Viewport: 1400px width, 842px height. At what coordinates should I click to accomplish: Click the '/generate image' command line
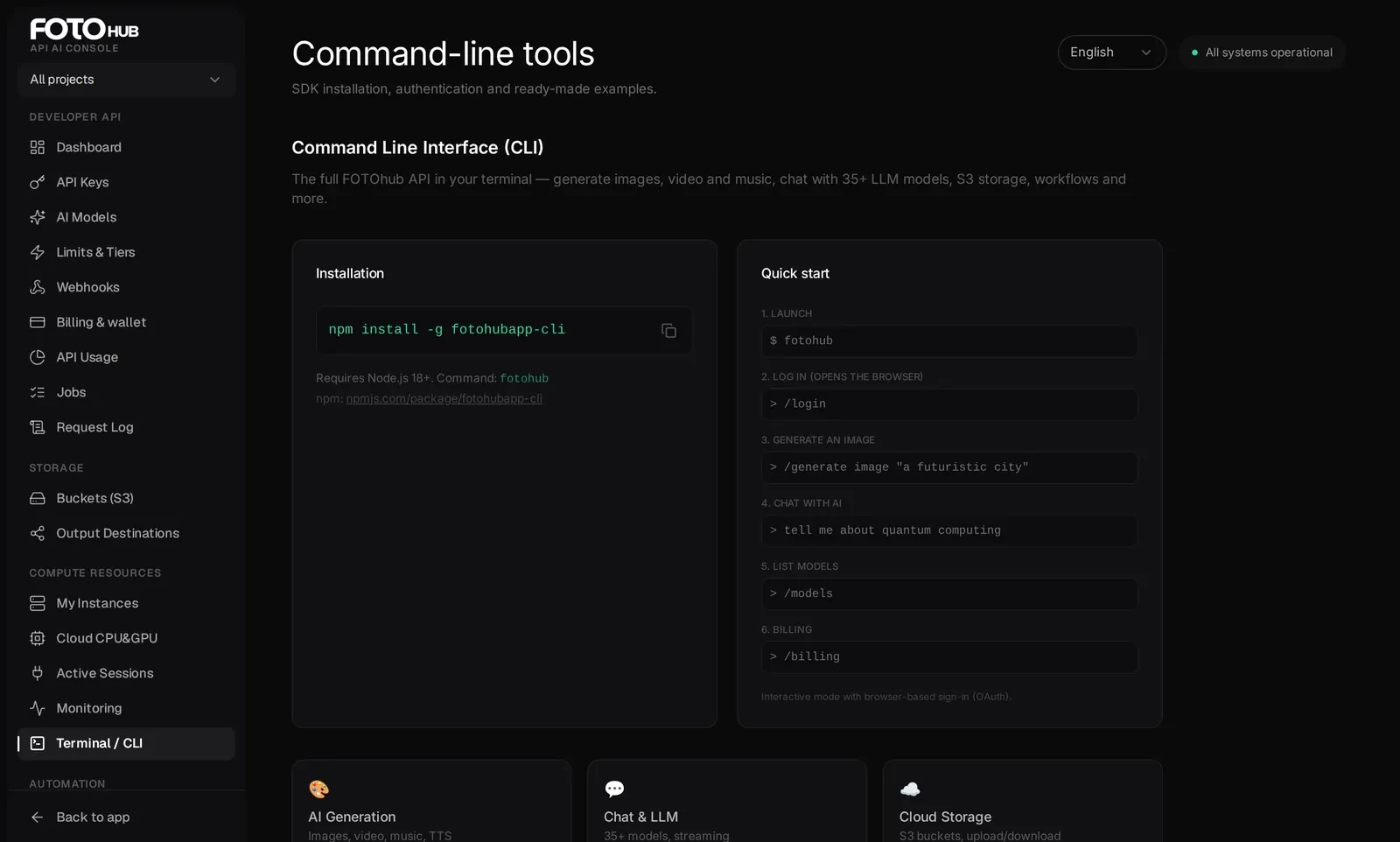point(949,467)
